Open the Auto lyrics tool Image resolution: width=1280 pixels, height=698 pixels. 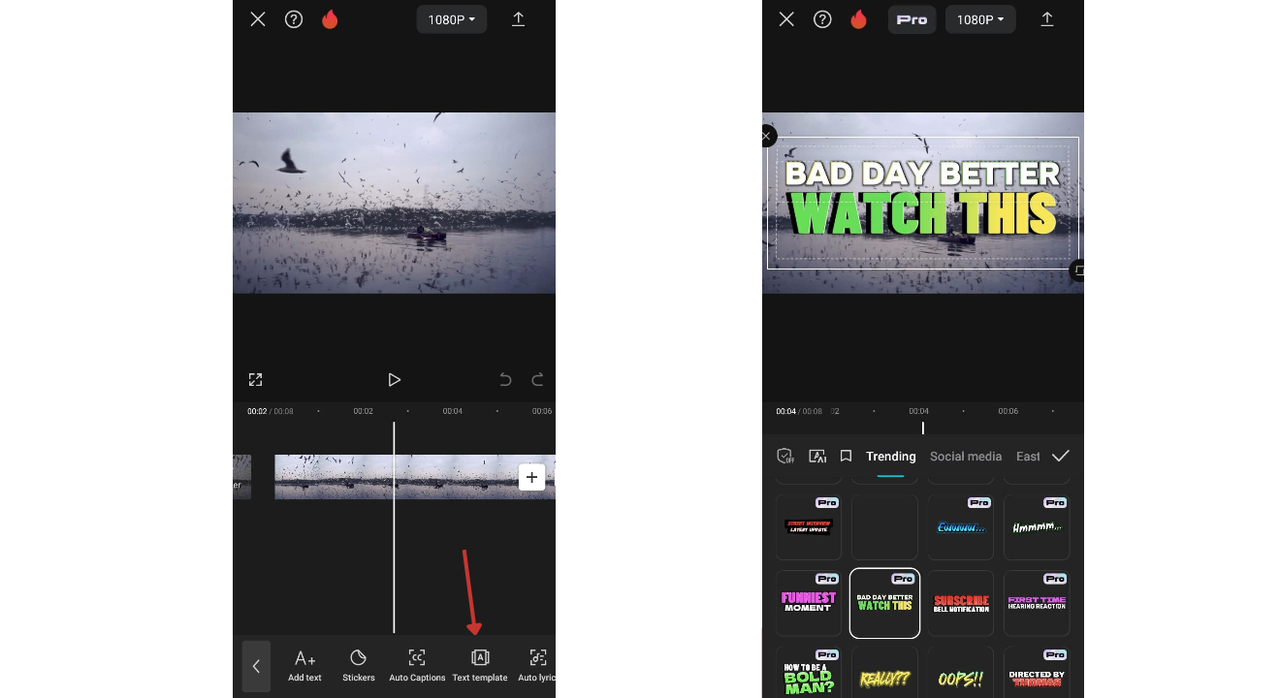(x=537, y=665)
